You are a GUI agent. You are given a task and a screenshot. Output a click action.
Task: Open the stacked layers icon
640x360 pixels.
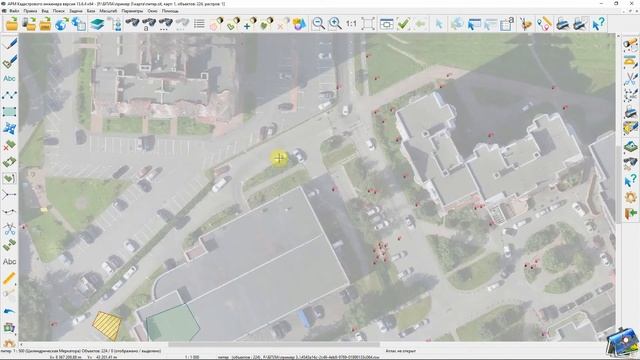97,24
